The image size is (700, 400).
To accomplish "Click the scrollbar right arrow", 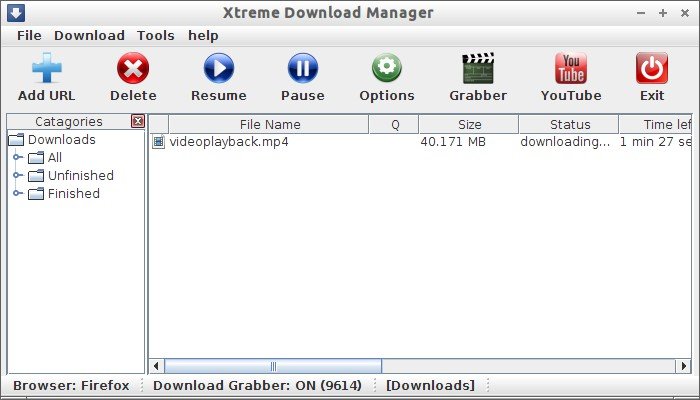I will [683, 366].
